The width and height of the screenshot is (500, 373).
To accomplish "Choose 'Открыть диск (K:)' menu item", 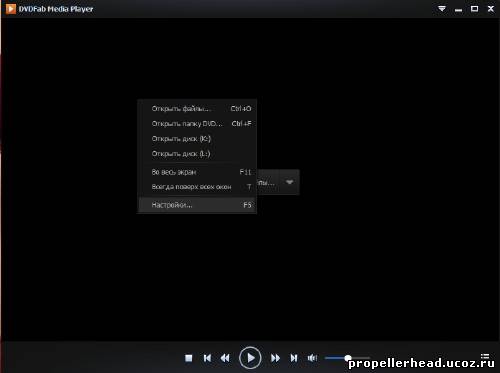I will (x=197, y=139).
